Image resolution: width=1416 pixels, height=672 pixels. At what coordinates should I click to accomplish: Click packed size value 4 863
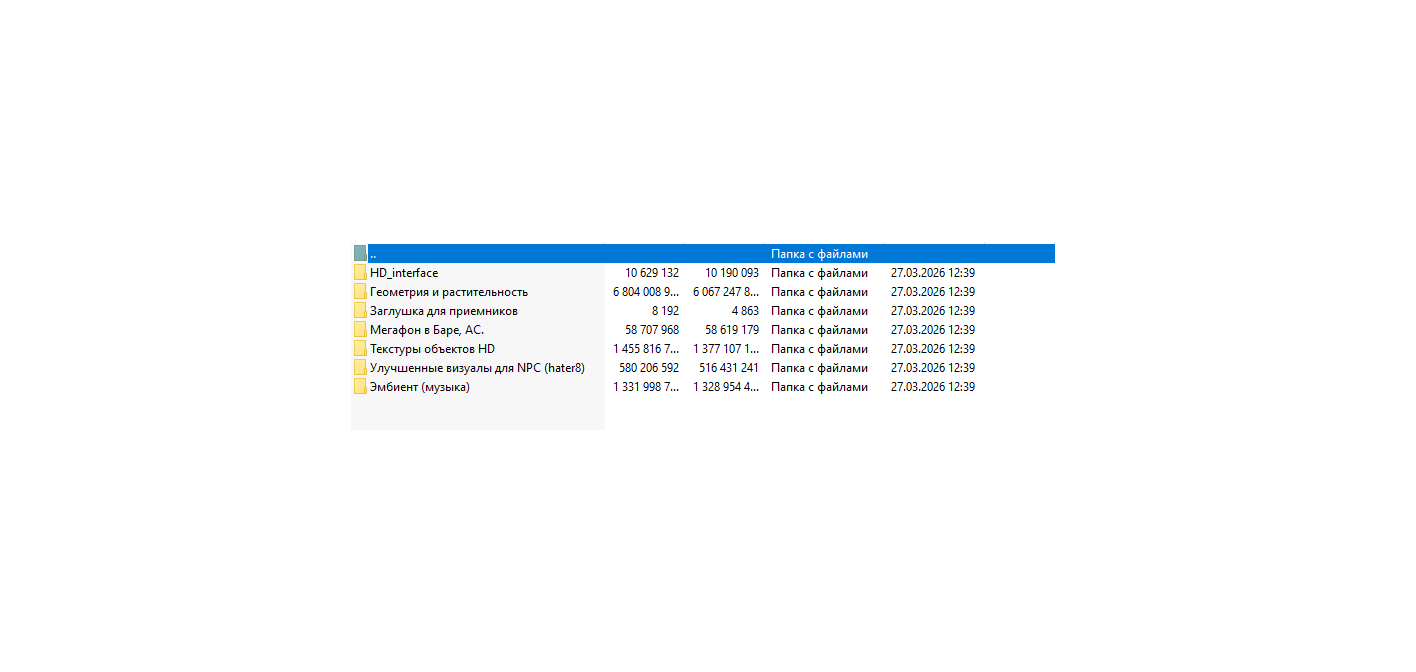(x=745, y=311)
